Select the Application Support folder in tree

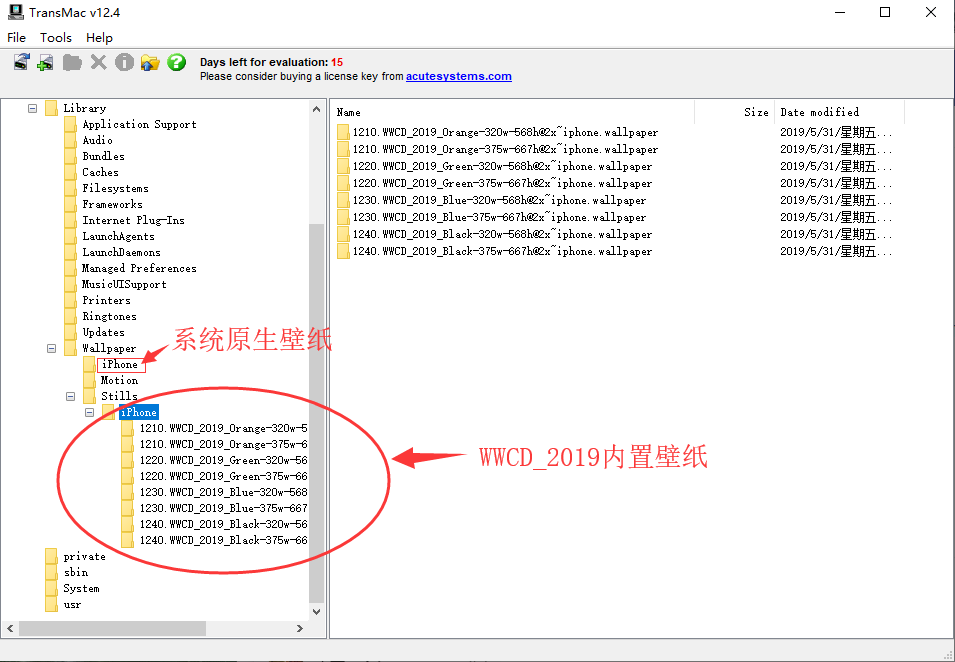[139, 124]
